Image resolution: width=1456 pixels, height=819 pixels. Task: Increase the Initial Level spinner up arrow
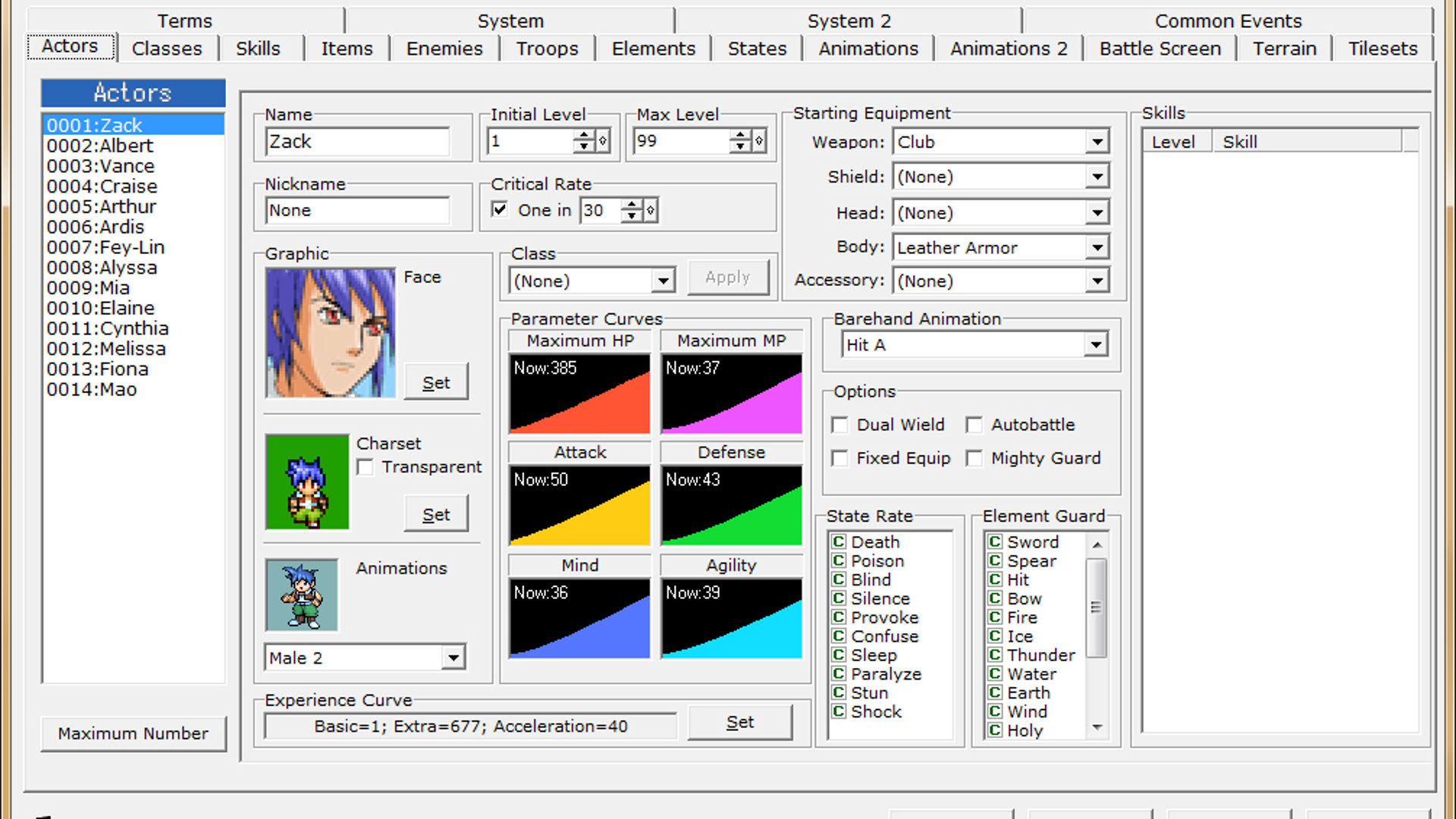584,135
